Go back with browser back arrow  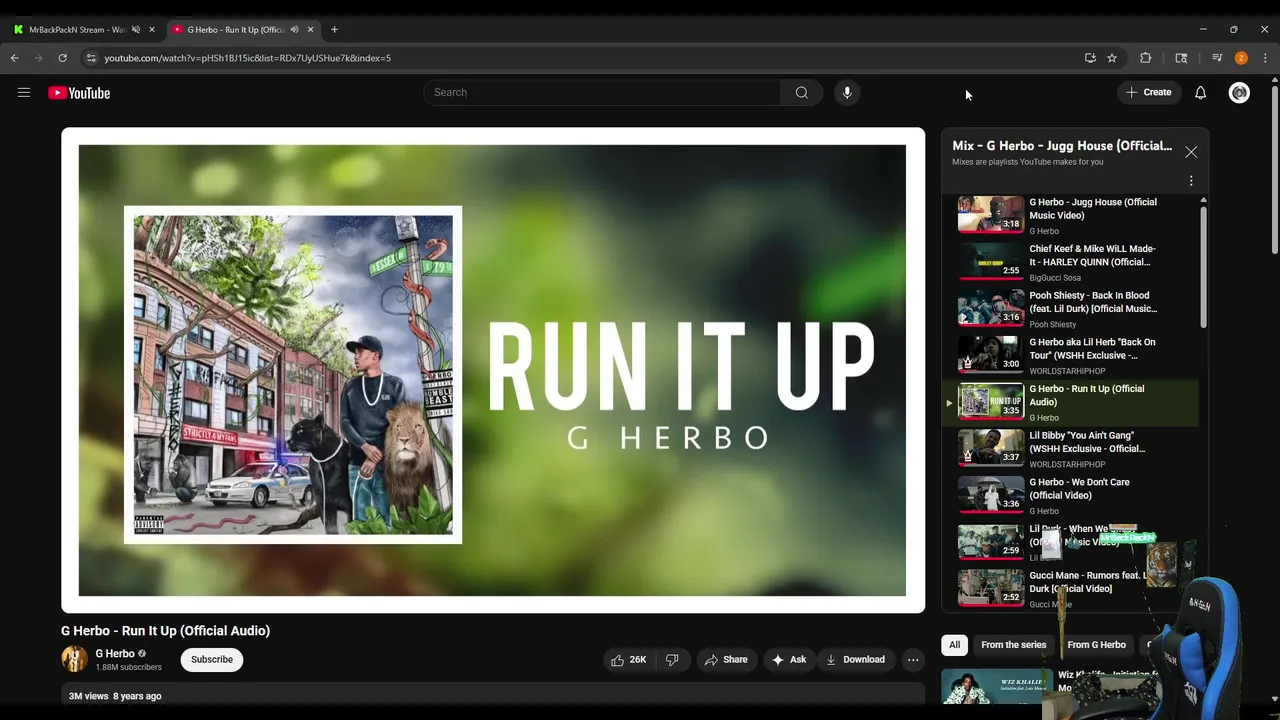(x=15, y=58)
